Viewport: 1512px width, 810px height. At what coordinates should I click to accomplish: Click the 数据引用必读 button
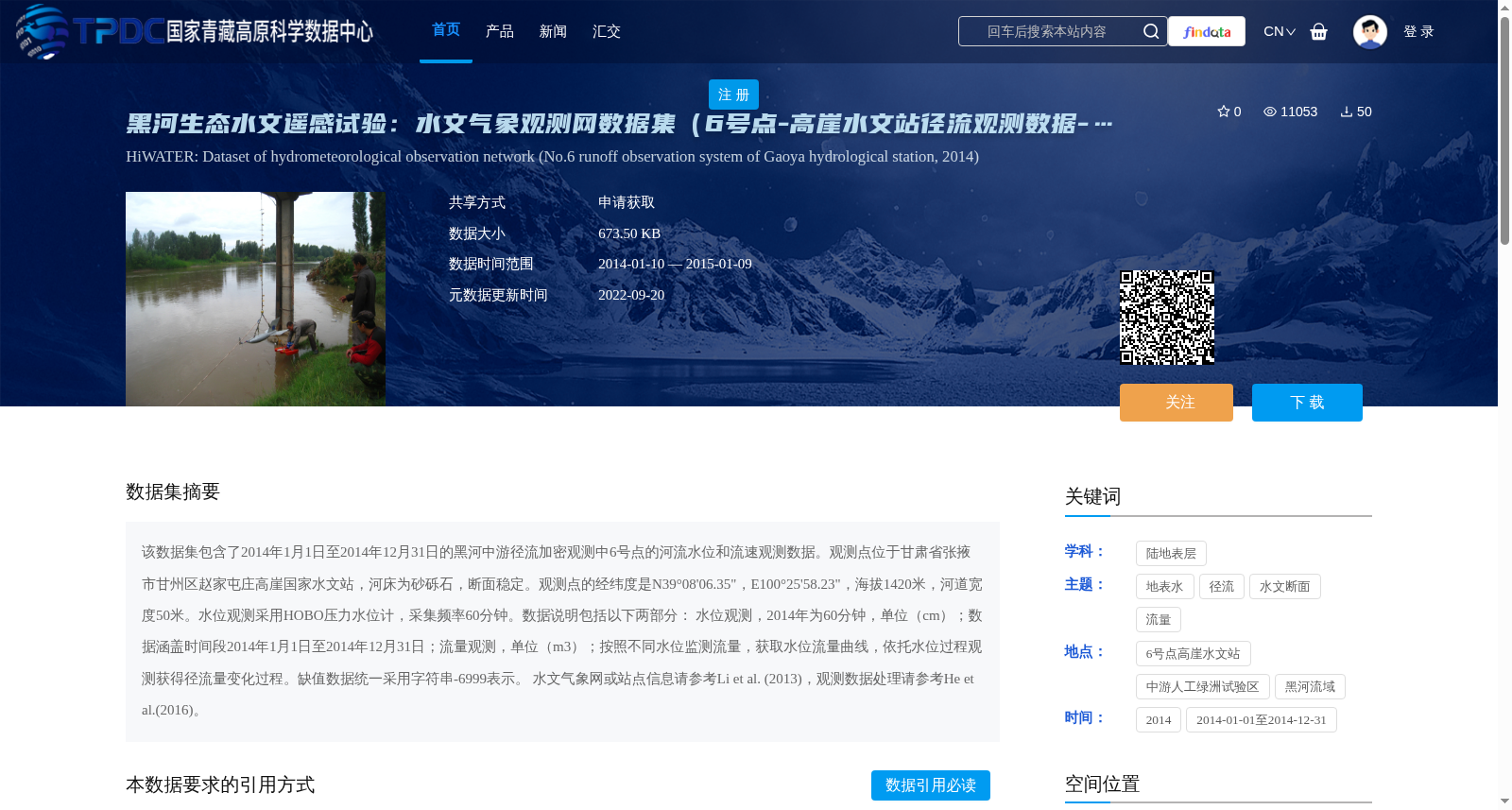click(x=931, y=785)
